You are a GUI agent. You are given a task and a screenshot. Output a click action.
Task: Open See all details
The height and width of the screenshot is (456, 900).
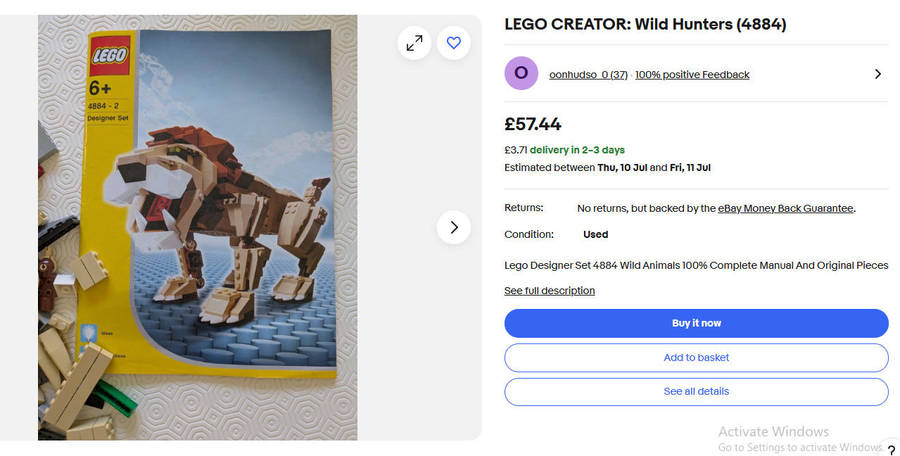pyautogui.click(x=696, y=392)
